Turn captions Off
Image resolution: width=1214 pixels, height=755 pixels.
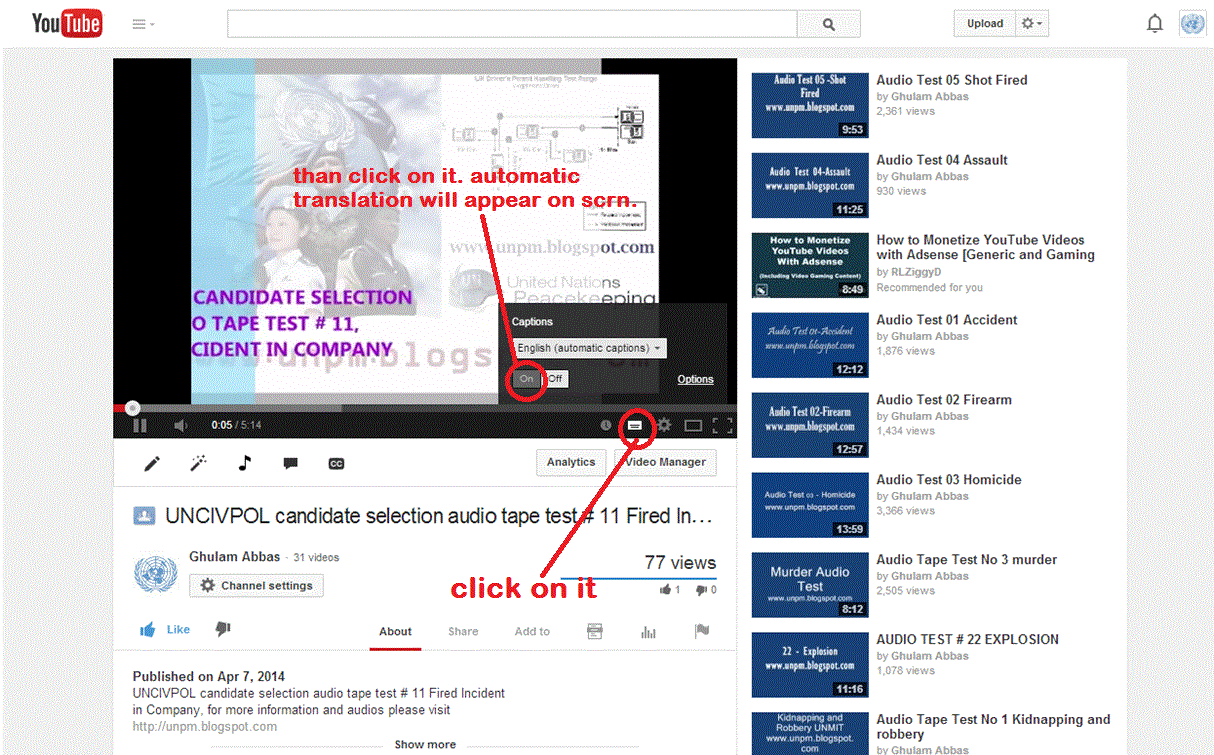pos(555,379)
